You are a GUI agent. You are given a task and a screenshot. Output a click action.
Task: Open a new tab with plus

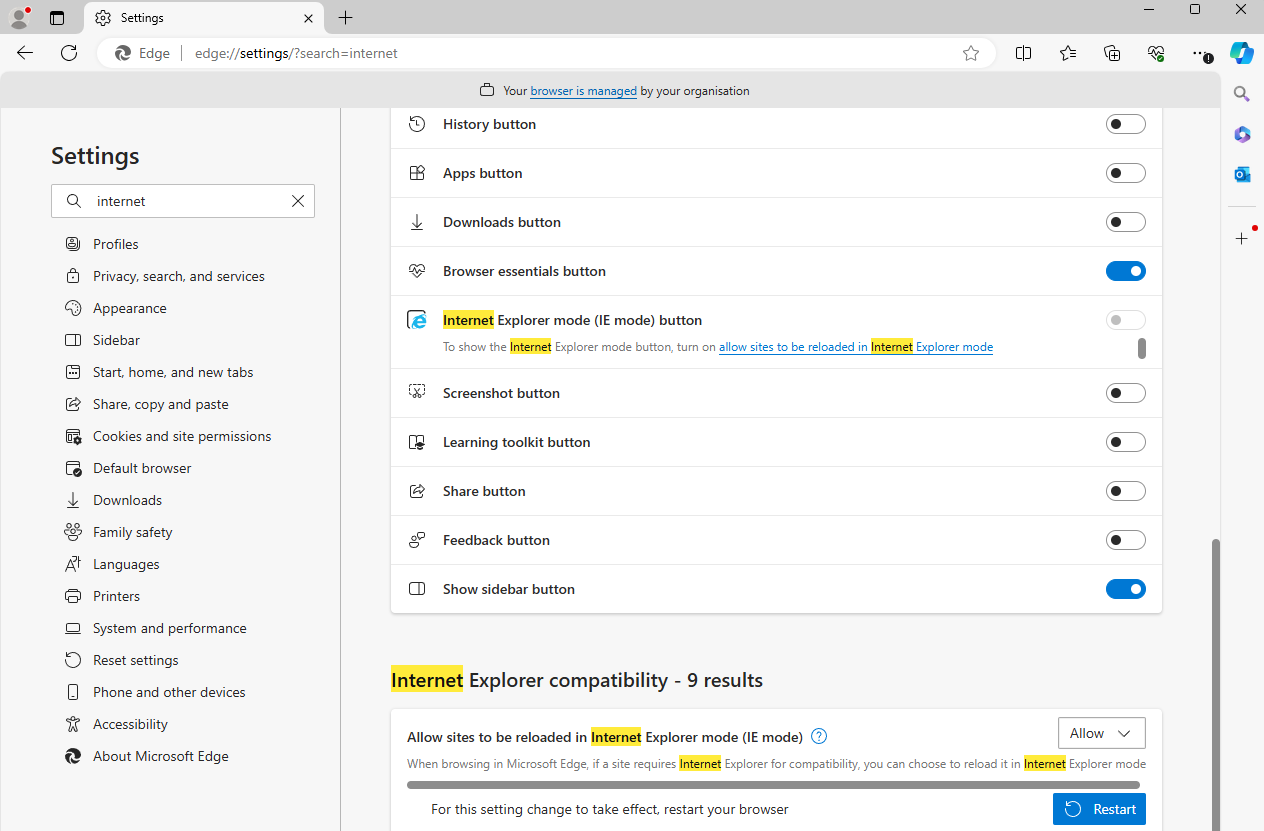346,18
